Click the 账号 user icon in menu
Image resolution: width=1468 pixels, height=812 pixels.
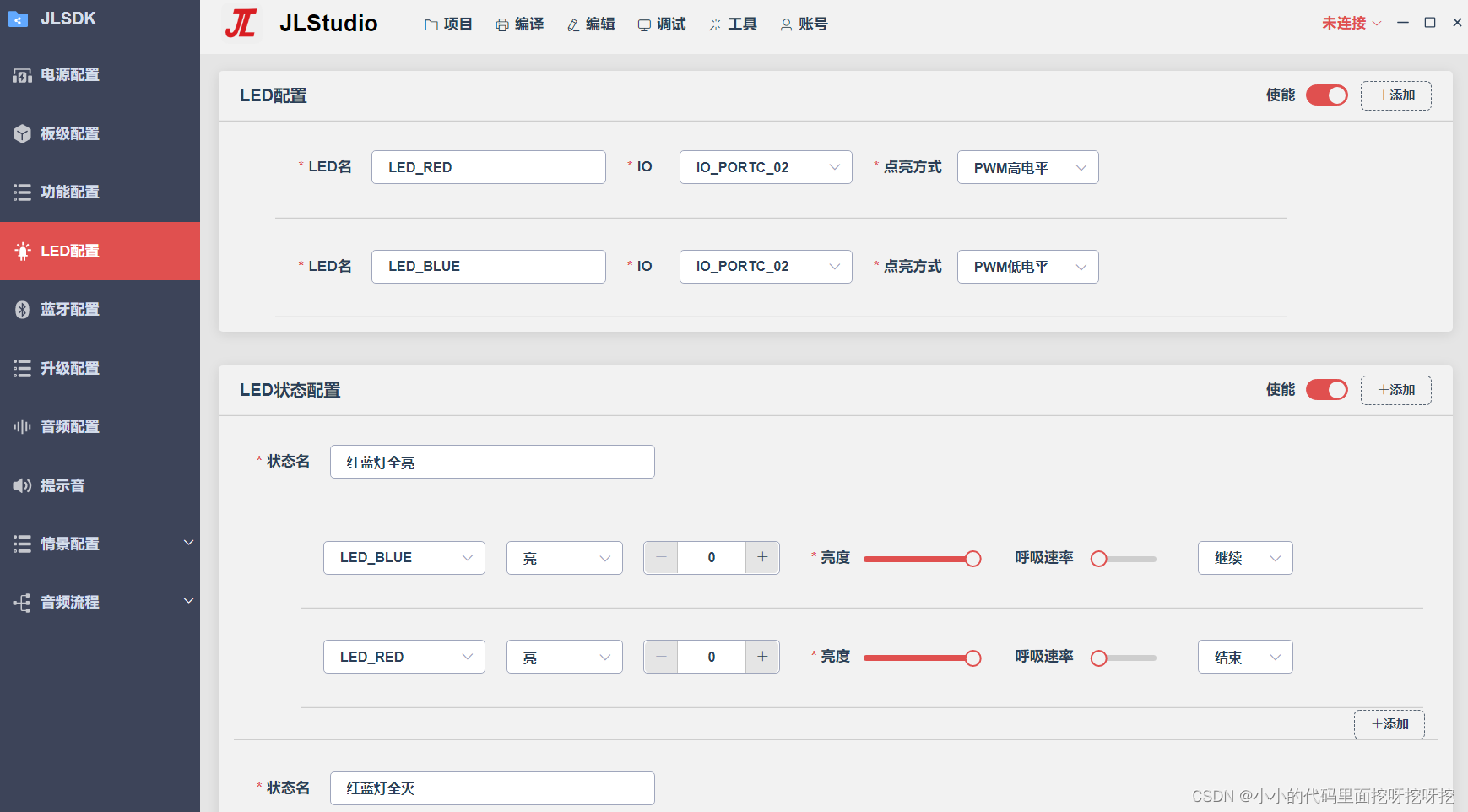pos(786,25)
